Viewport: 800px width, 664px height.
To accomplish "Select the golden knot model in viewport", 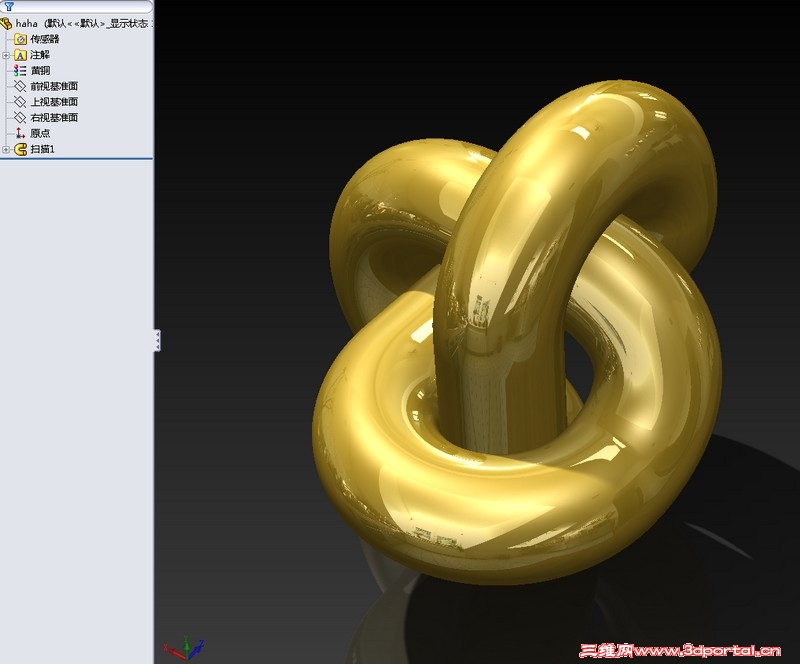I will tap(516, 334).
